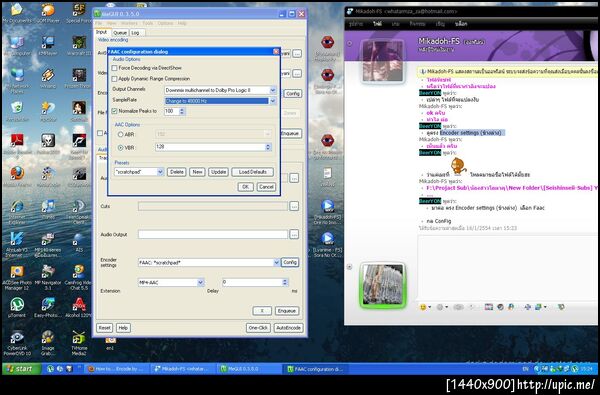Viewport: 600px width, 395px height.
Task: Open the File menu in MeGUI
Action: tap(99, 23)
